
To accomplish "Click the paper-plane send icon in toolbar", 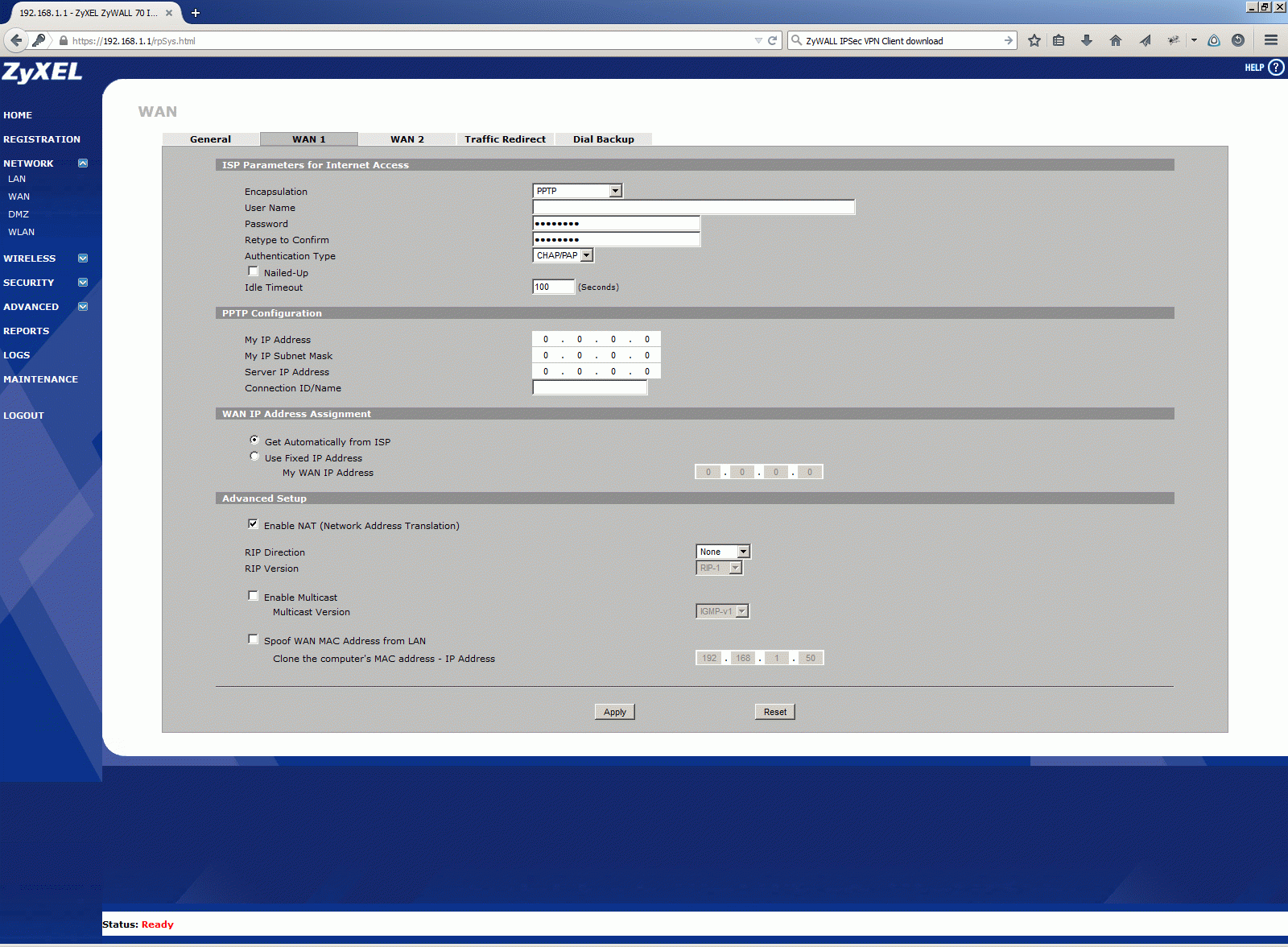I will point(1145,40).
